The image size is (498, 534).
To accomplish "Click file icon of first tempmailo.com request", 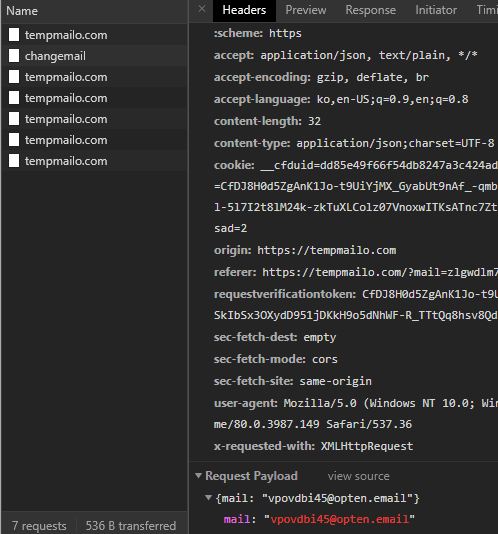I will [14, 35].
